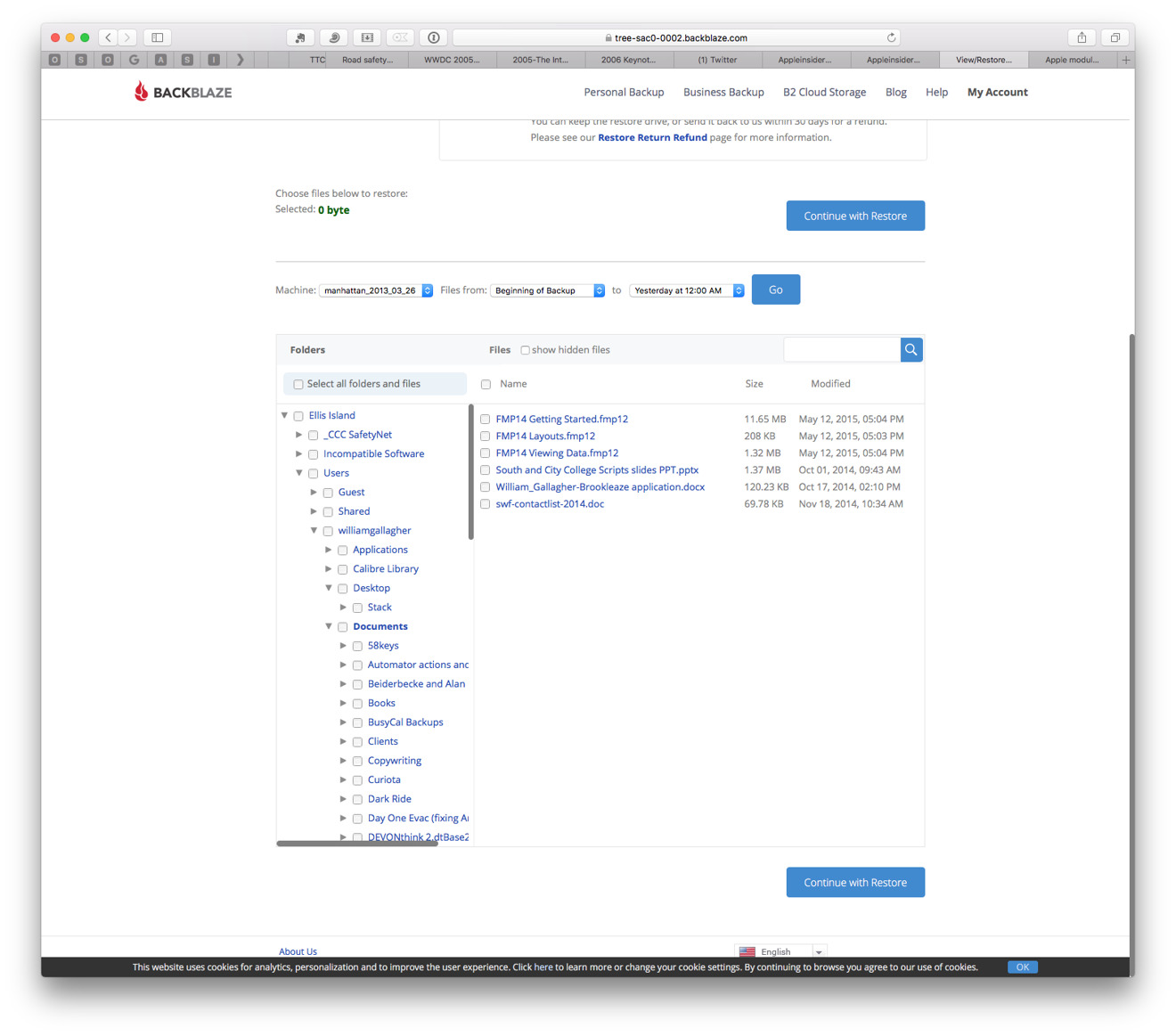Open William_Gallagher-Brookleaze application.docx file
This screenshot has width=1176, height=1036.
pos(600,487)
